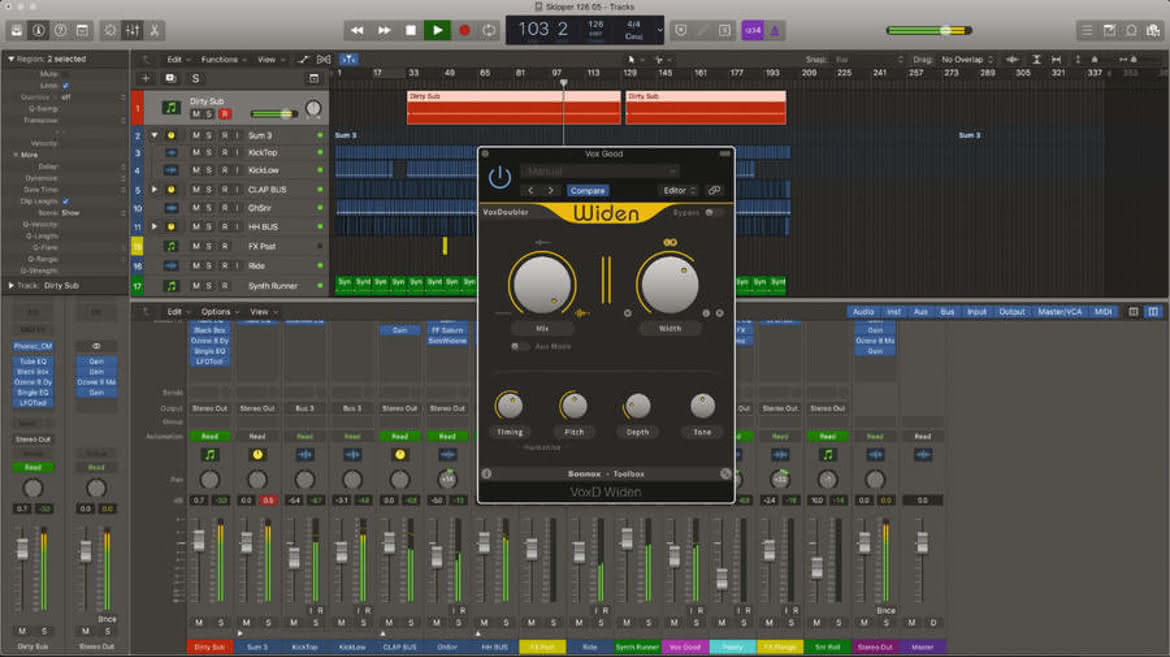The image size is (1170, 657).
Task: Add a new track with plus icon
Action: (146, 78)
